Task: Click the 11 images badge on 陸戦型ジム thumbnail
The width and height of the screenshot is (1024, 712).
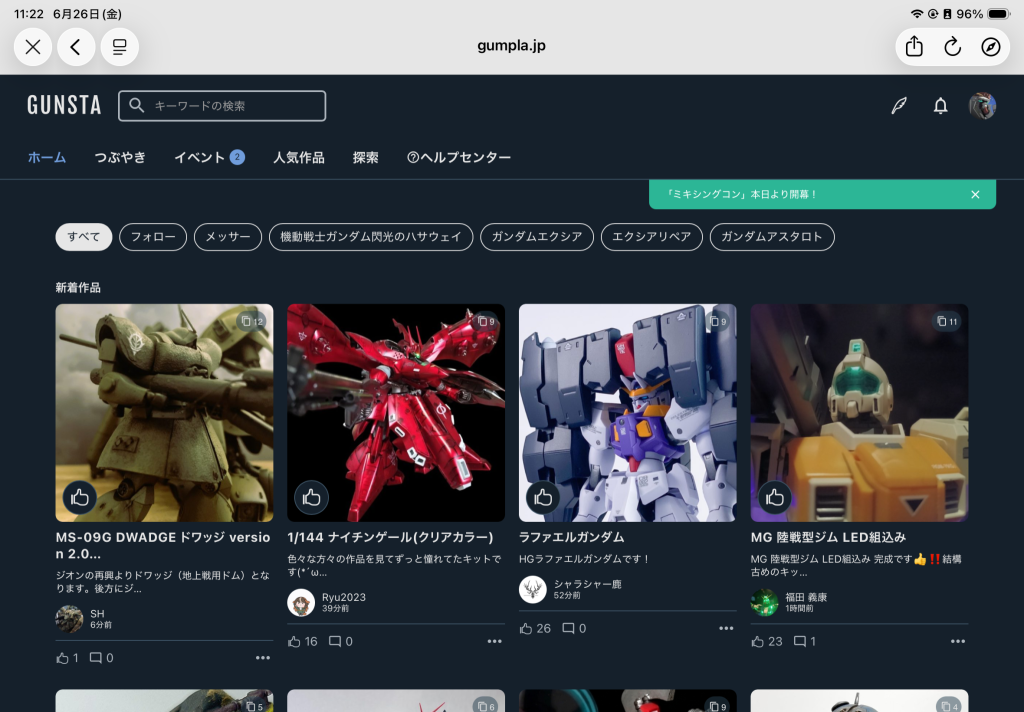Action: pos(947,321)
